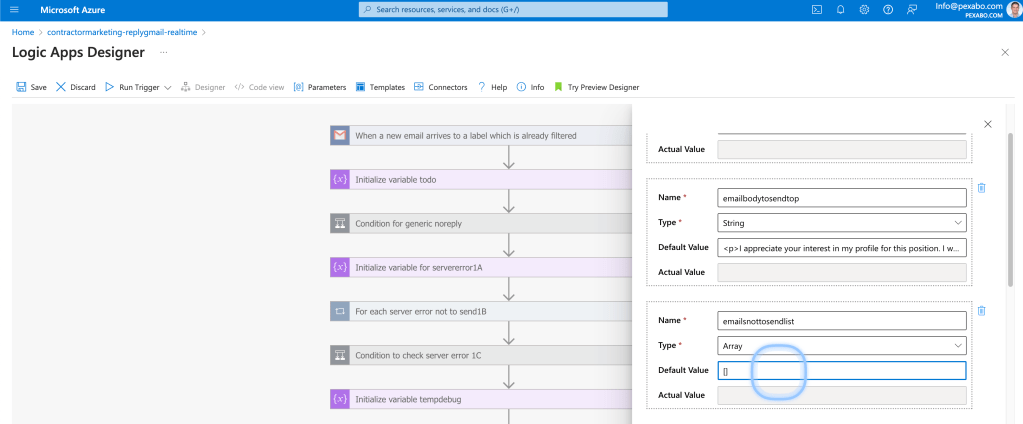Screen dimensions: 1023x424
Task: Open the Cloud Shell icon
Action: click(816, 10)
